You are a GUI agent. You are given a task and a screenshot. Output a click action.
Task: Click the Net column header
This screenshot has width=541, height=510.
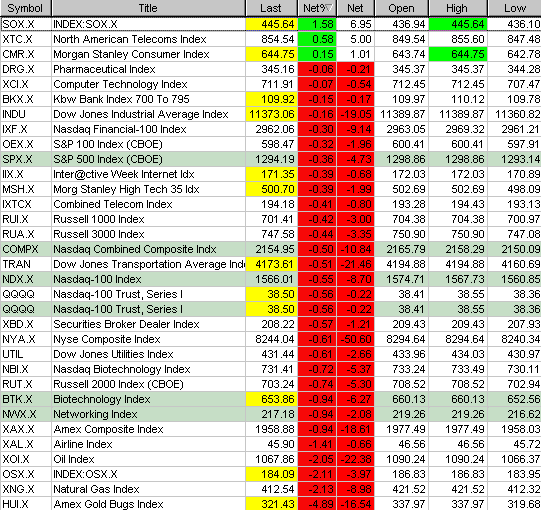pos(355,8)
